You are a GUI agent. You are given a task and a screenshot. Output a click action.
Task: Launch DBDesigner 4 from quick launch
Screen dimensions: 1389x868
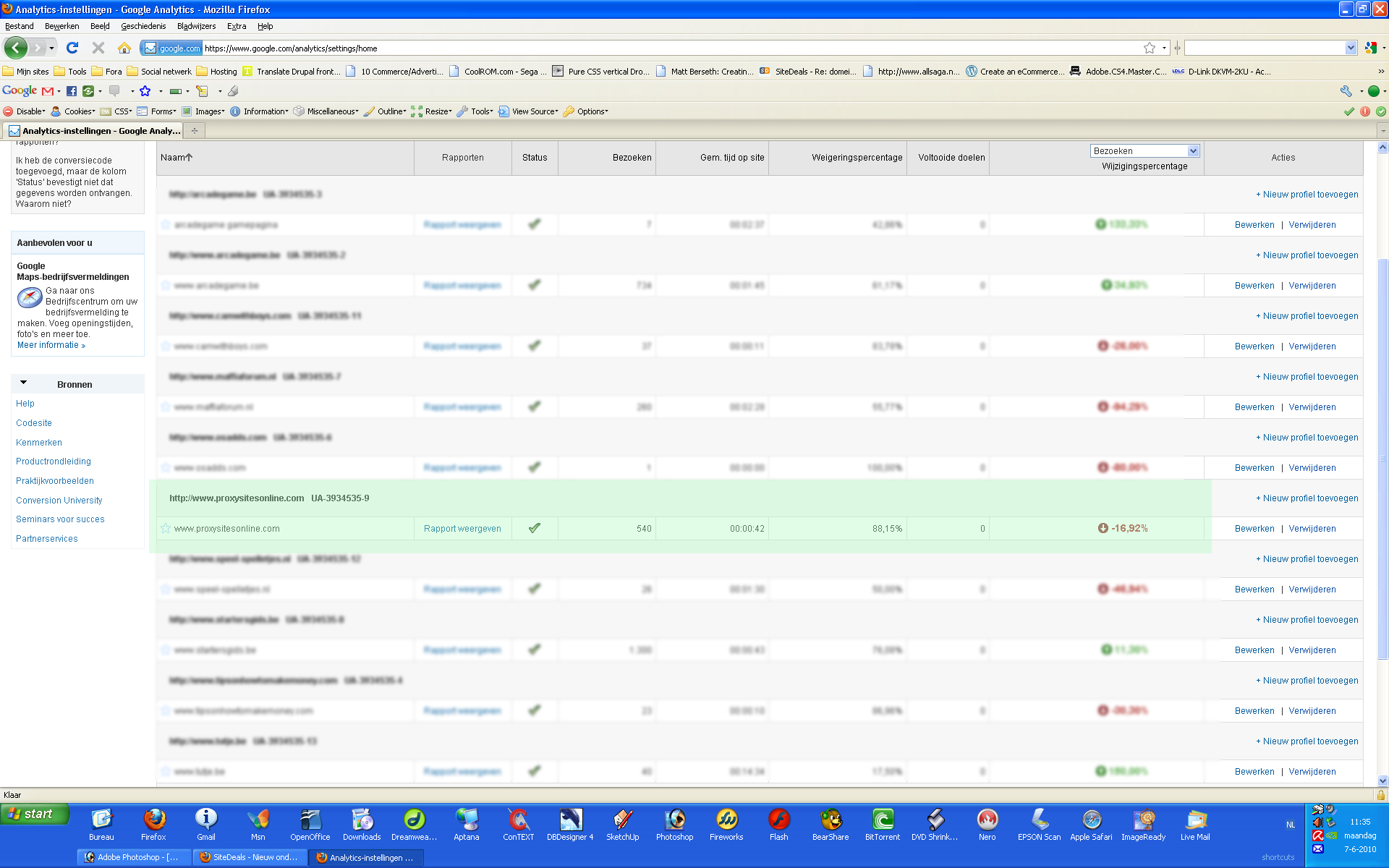[570, 825]
